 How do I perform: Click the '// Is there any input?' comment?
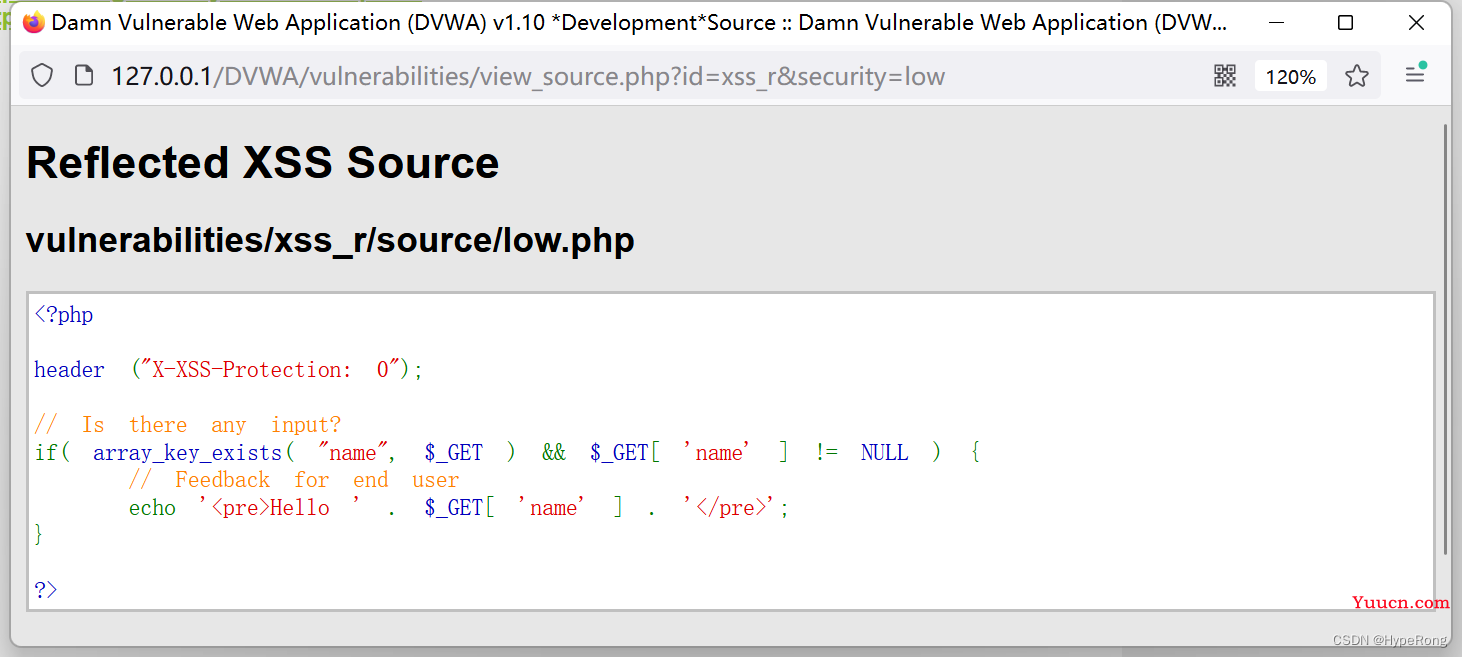point(188,425)
